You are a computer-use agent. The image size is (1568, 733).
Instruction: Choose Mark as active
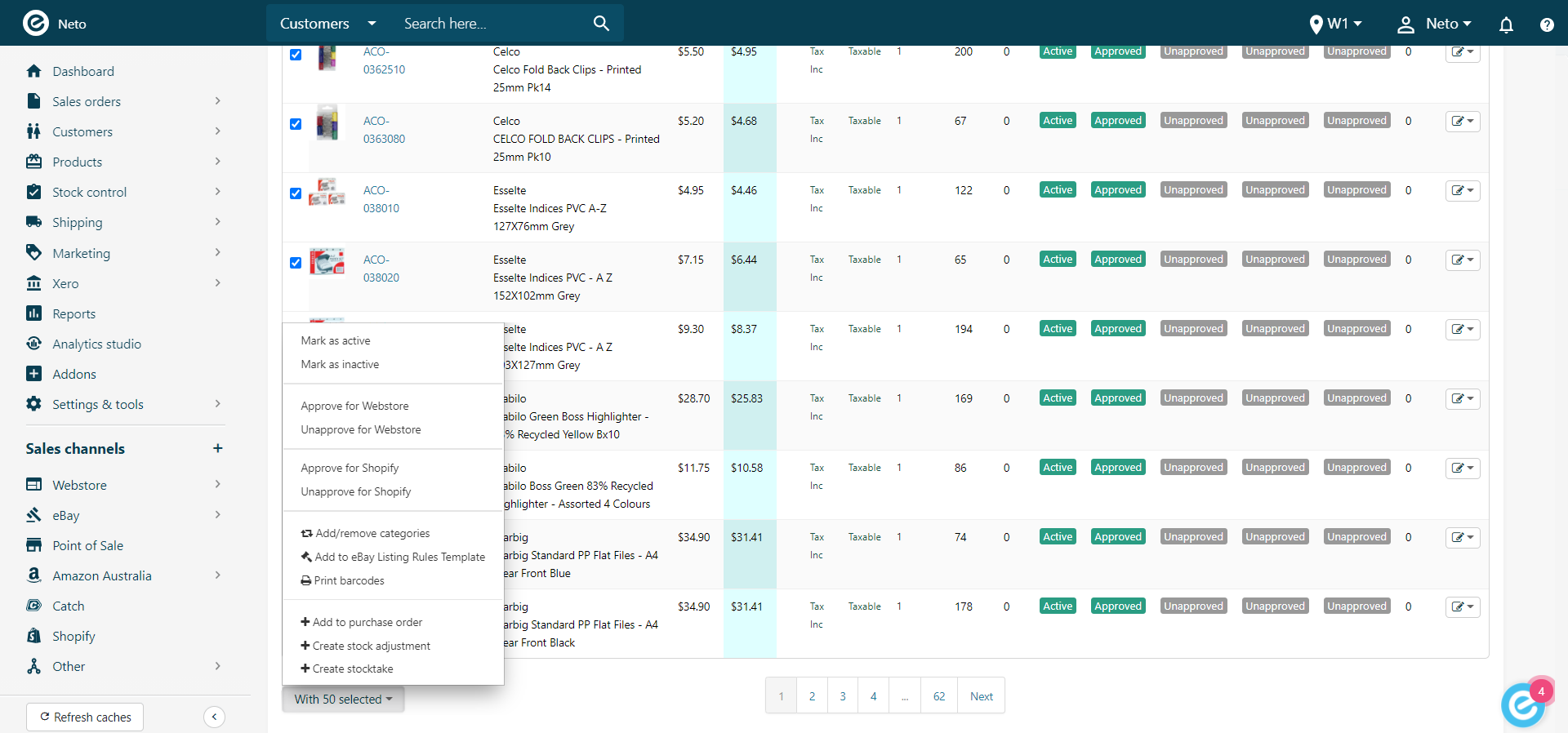click(336, 340)
